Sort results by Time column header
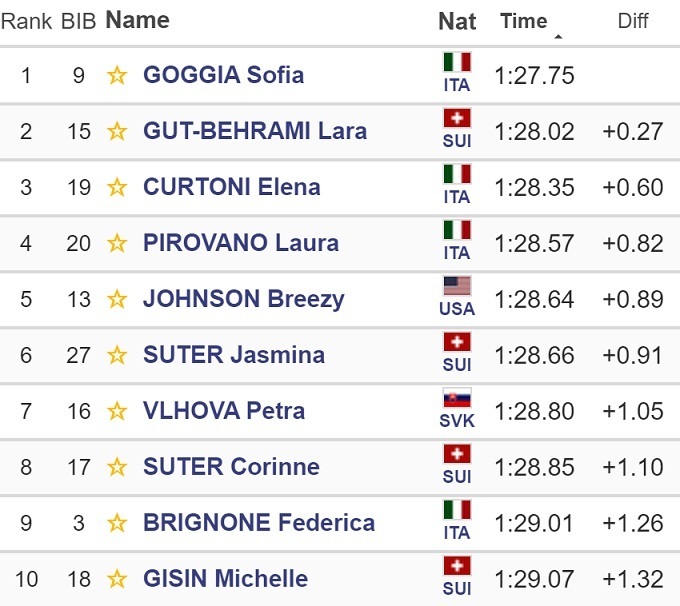 pyautogui.click(x=523, y=21)
